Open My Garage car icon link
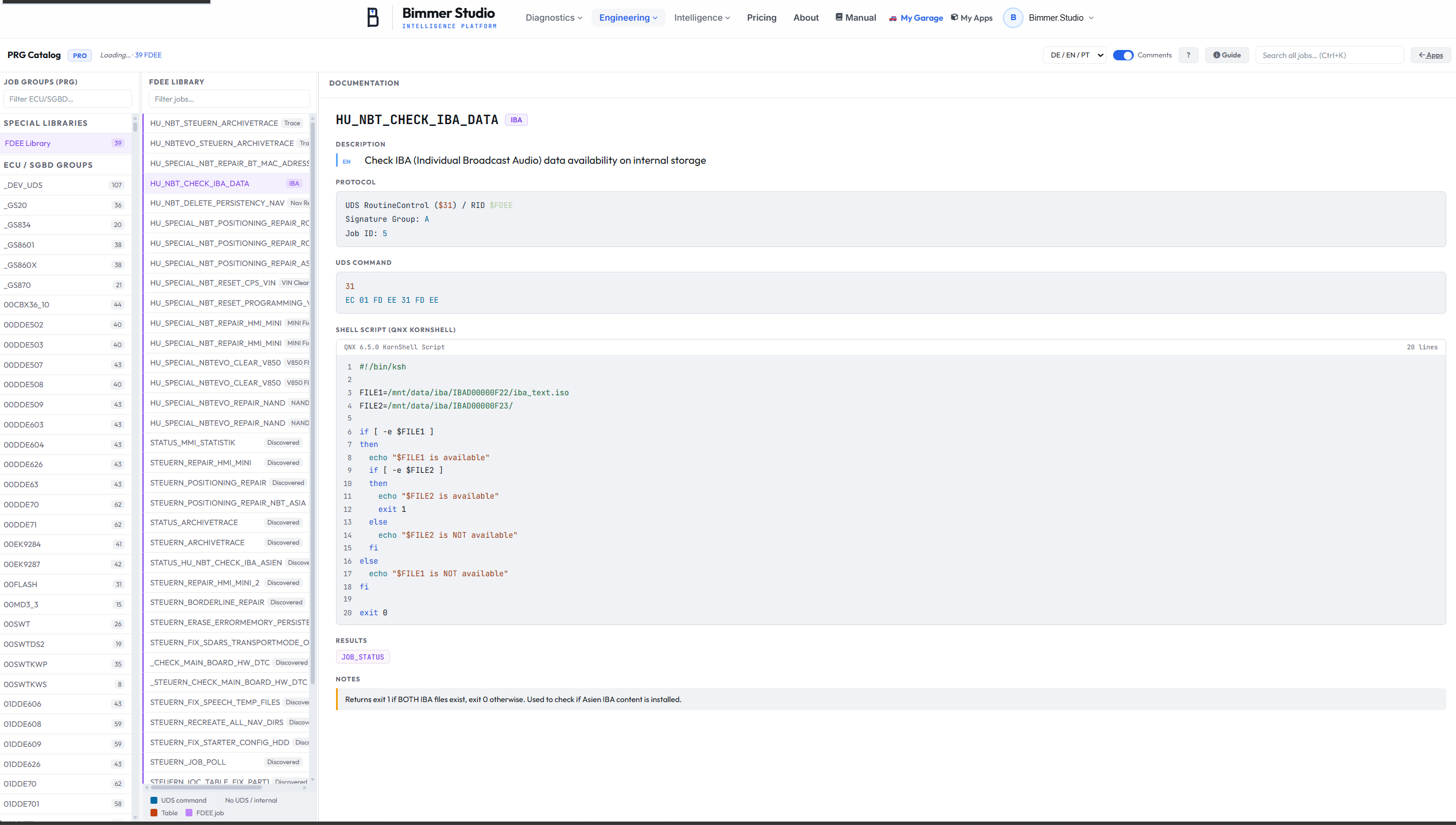1456x825 pixels. pyautogui.click(x=916, y=18)
